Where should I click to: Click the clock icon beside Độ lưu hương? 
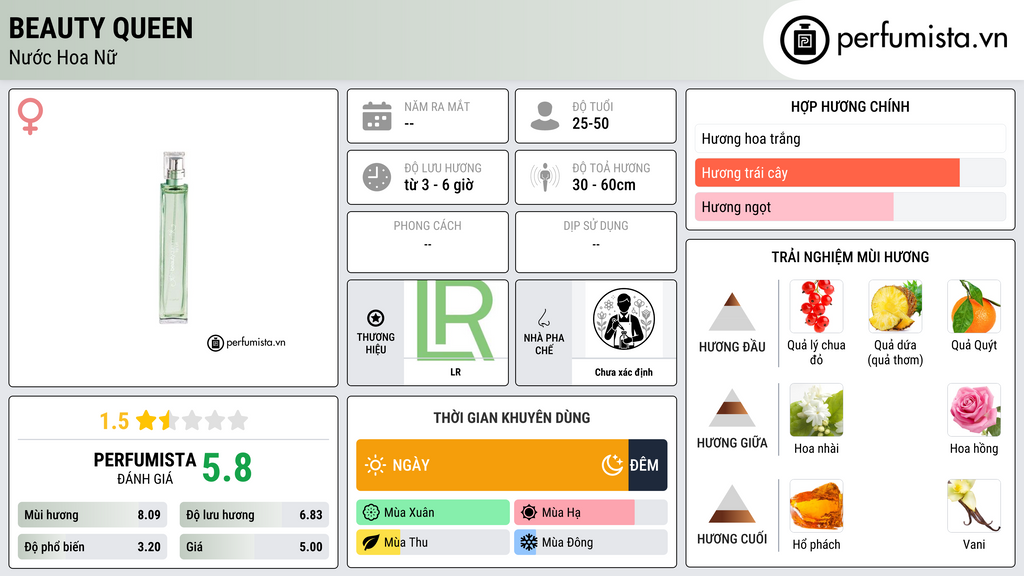[377, 177]
